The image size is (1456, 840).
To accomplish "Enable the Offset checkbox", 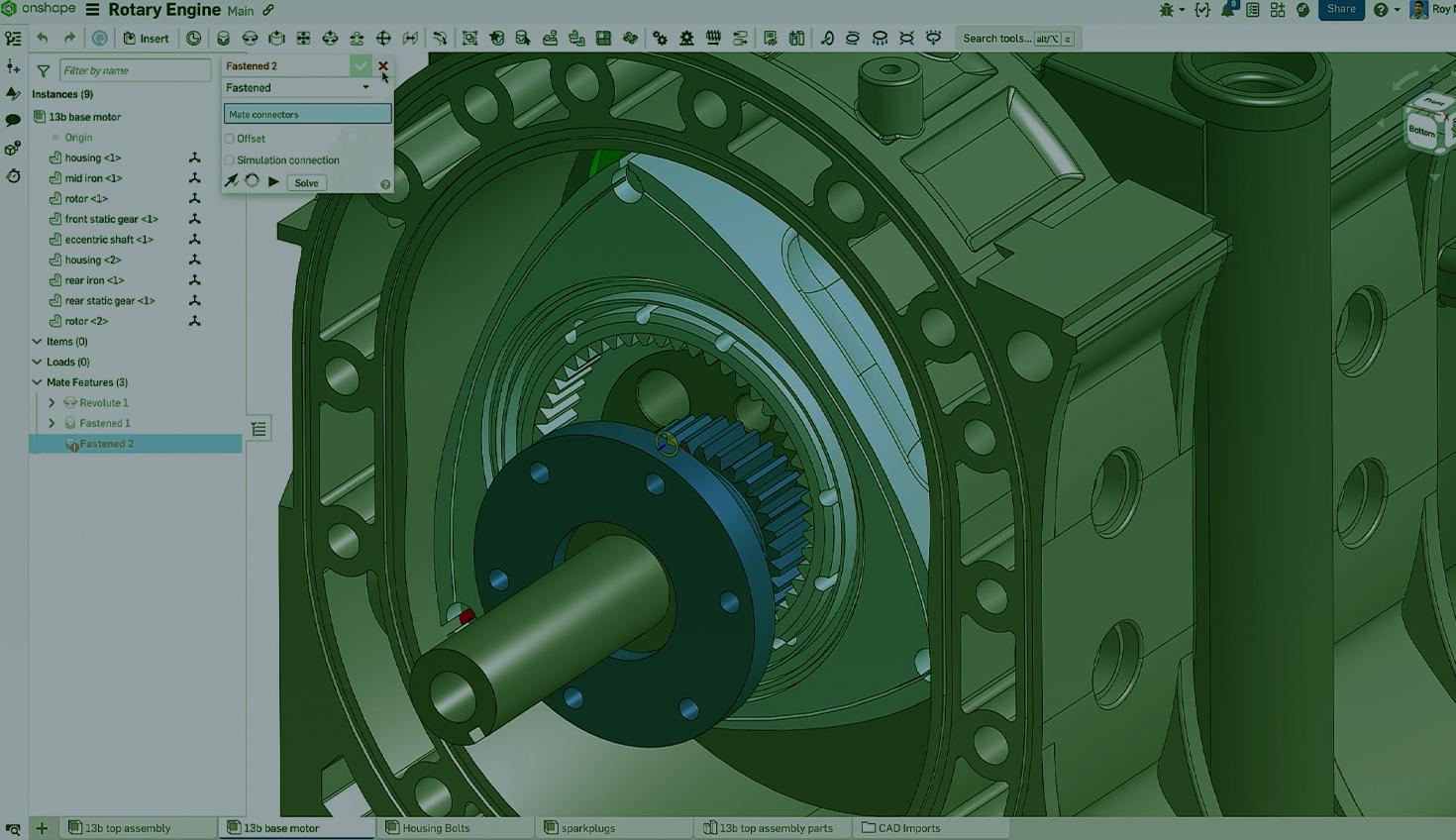I will click(230, 139).
